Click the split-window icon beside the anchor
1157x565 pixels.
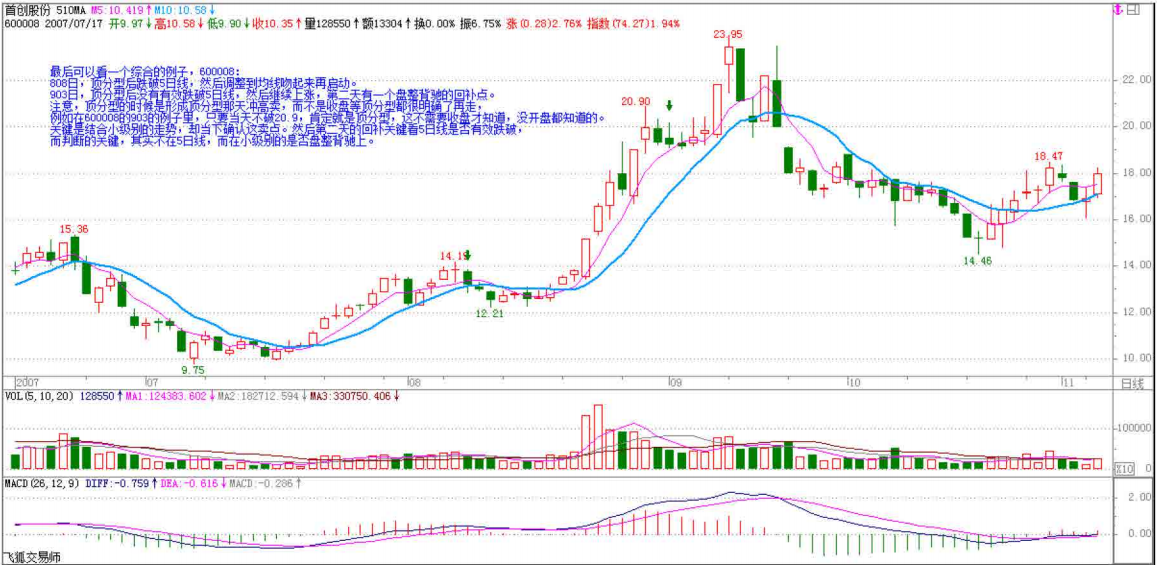[1133, 11]
